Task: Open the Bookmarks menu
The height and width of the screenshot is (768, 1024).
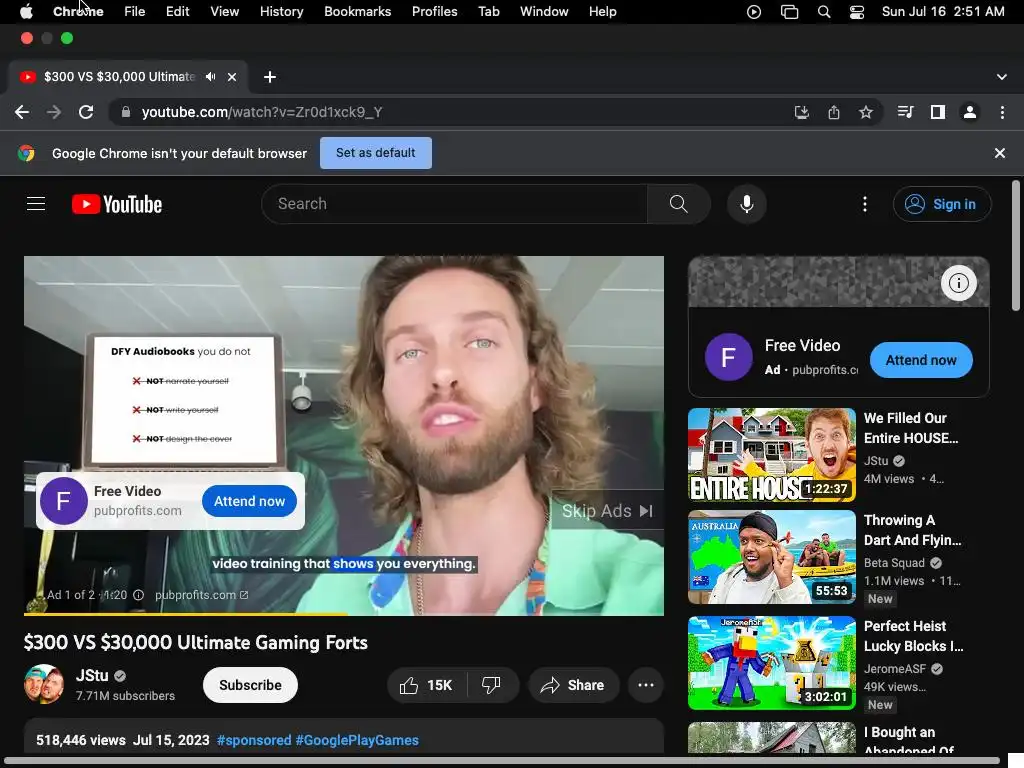Action: click(357, 12)
